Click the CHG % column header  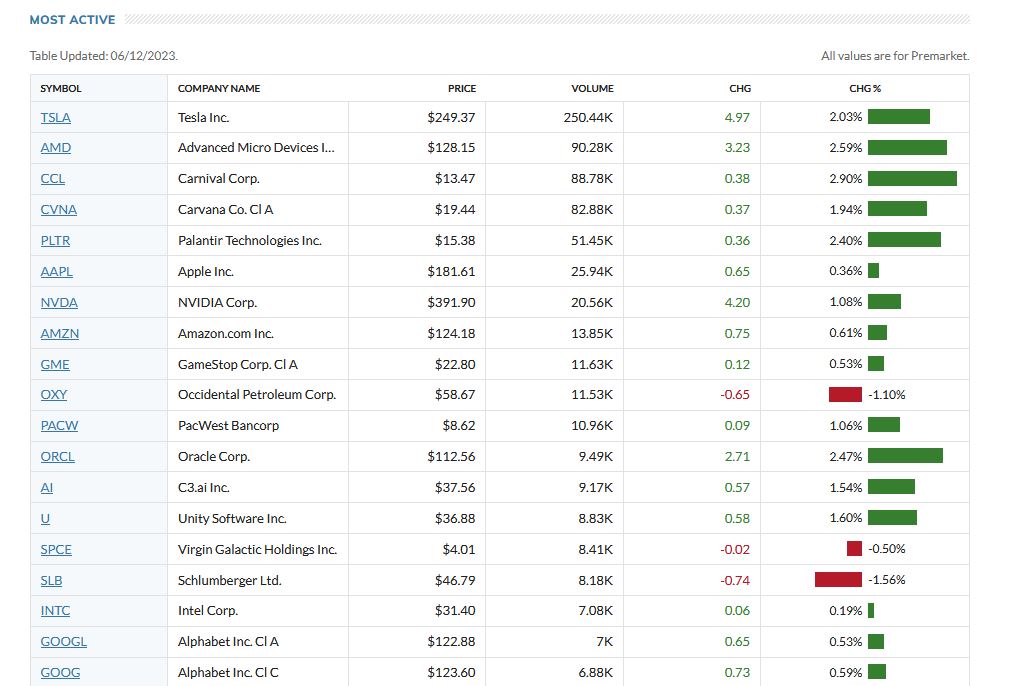coord(865,89)
